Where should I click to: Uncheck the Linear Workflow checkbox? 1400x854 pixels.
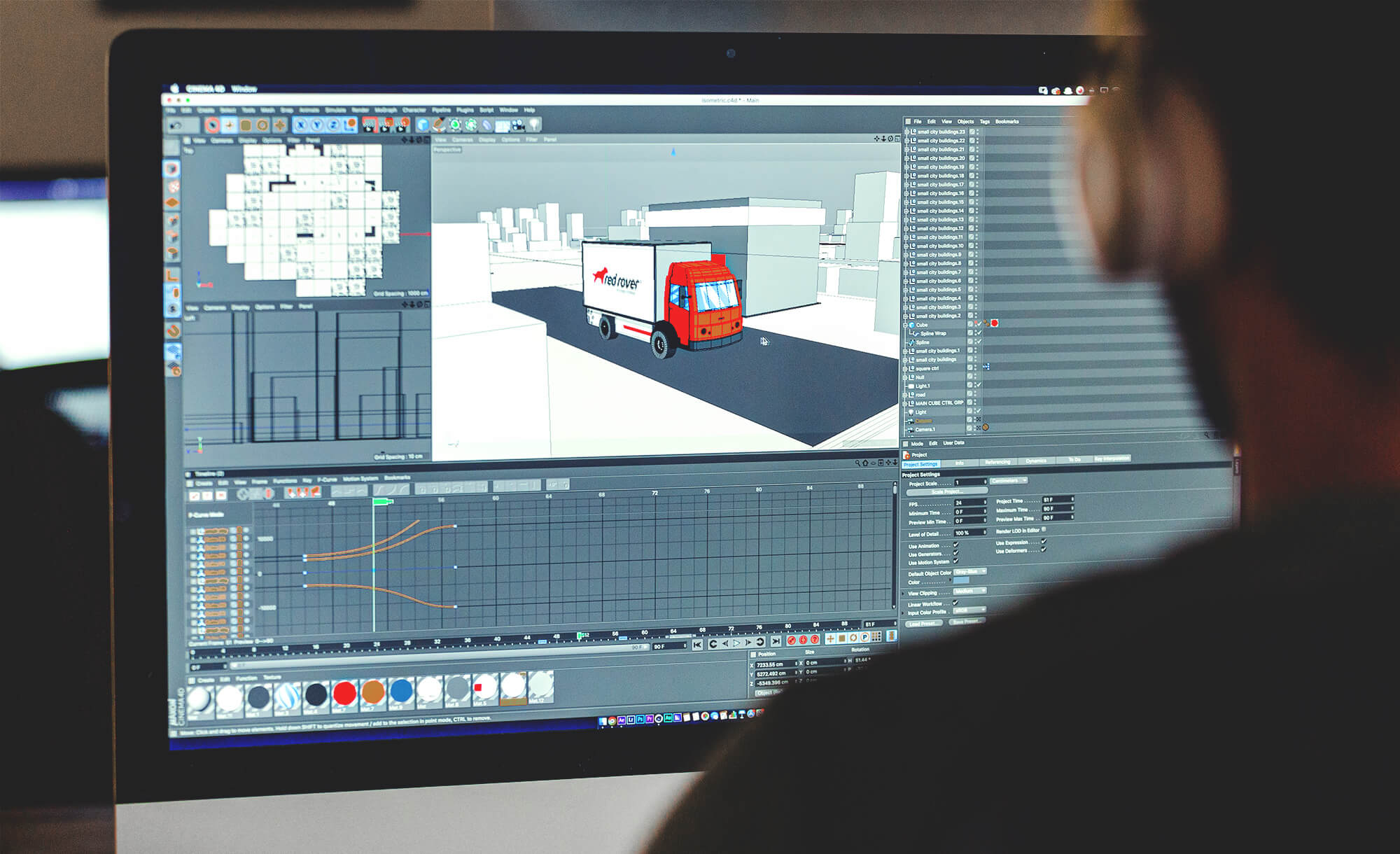(955, 603)
